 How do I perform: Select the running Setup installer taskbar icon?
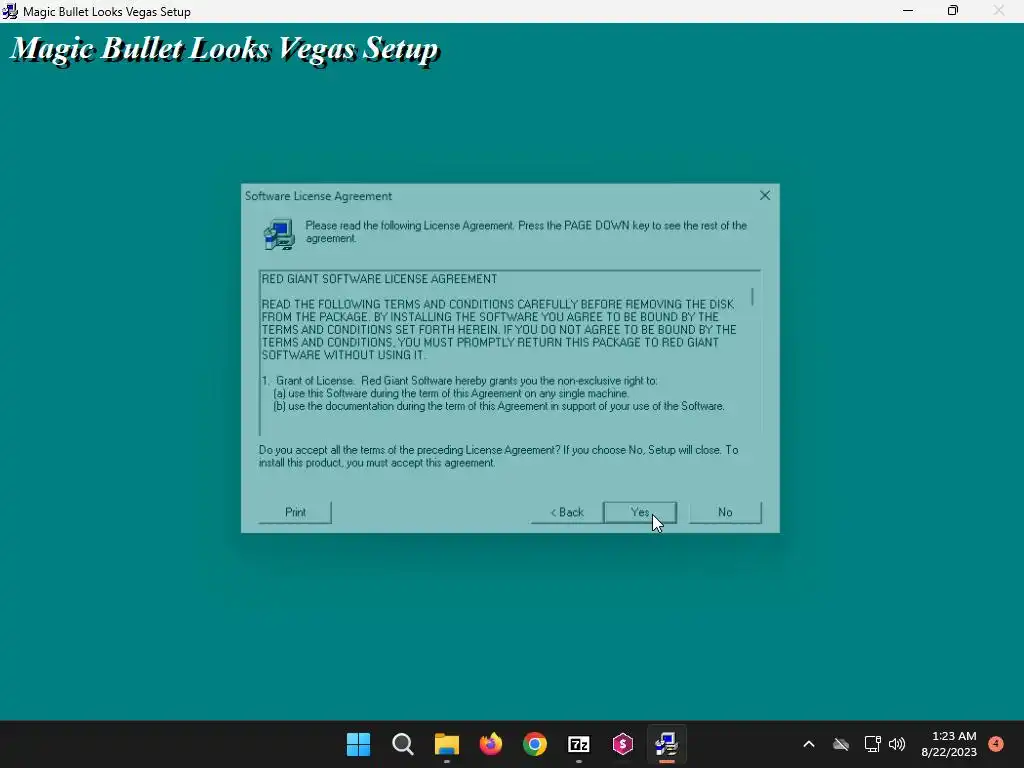667,744
